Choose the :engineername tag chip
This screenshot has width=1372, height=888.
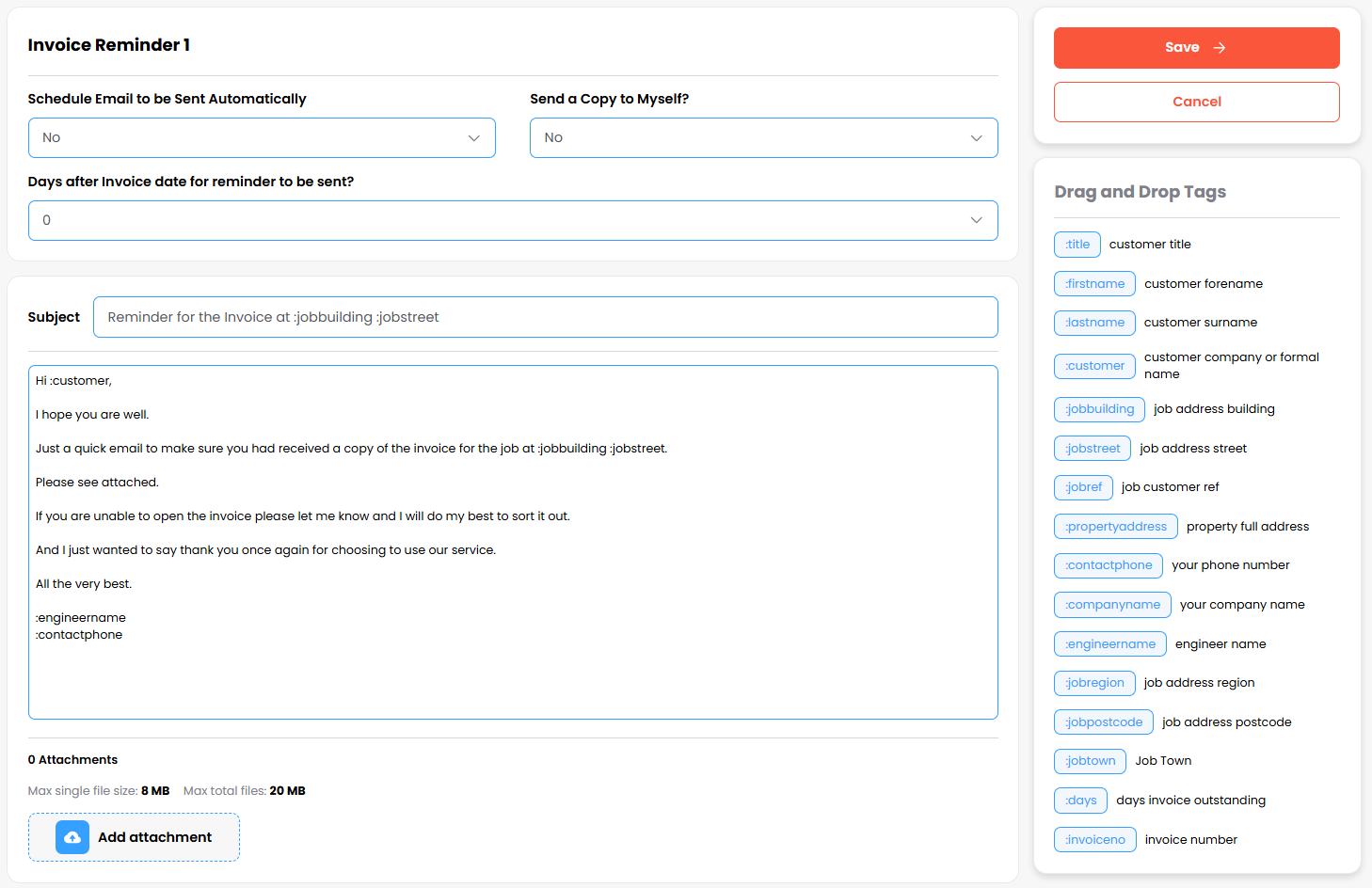pyautogui.click(x=1110, y=644)
